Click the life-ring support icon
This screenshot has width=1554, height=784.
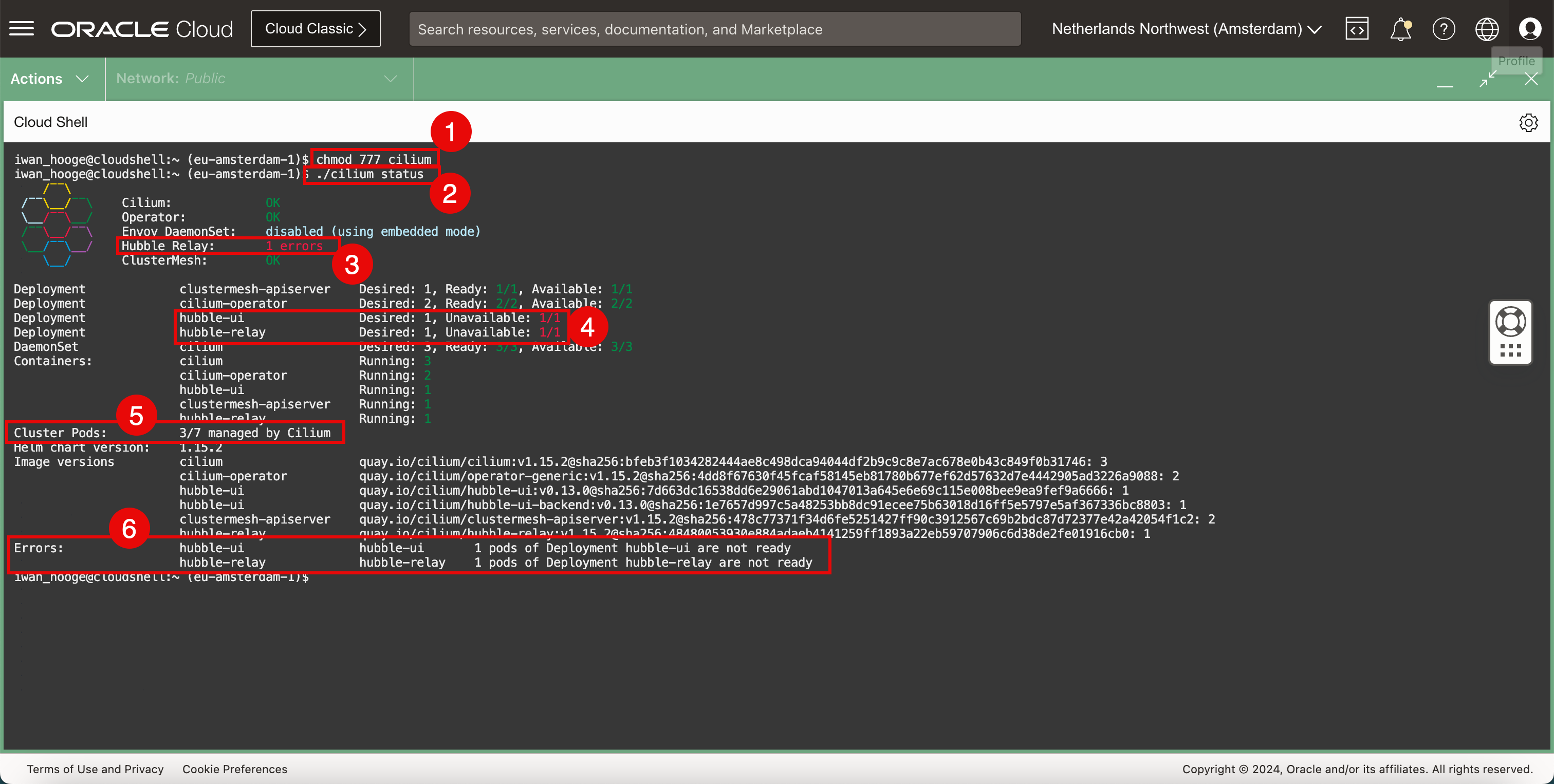pos(1510,322)
